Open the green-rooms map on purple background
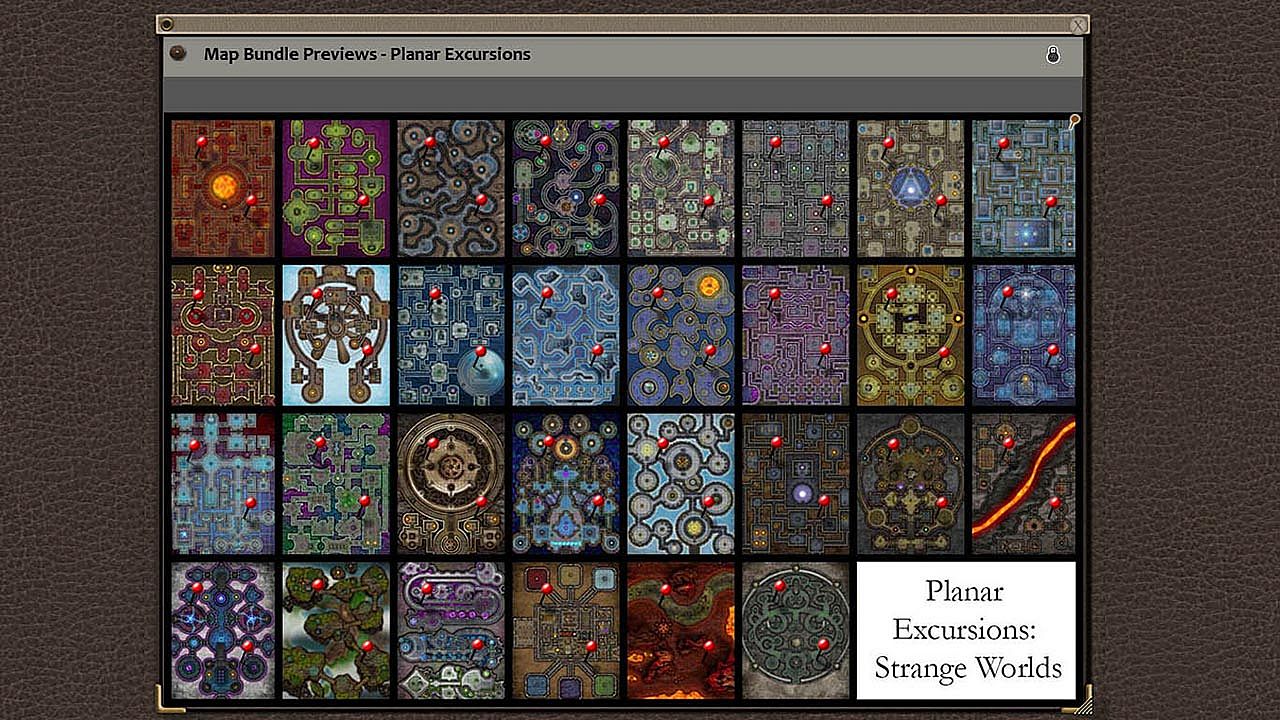This screenshot has width=1280, height=720. pyautogui.click(x=336, y=188)
